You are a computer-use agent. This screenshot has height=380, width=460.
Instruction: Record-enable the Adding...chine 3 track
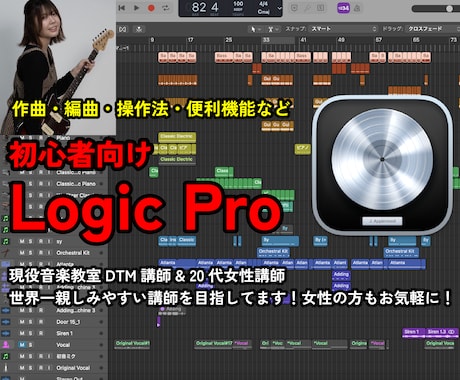[x=40, y=310]
